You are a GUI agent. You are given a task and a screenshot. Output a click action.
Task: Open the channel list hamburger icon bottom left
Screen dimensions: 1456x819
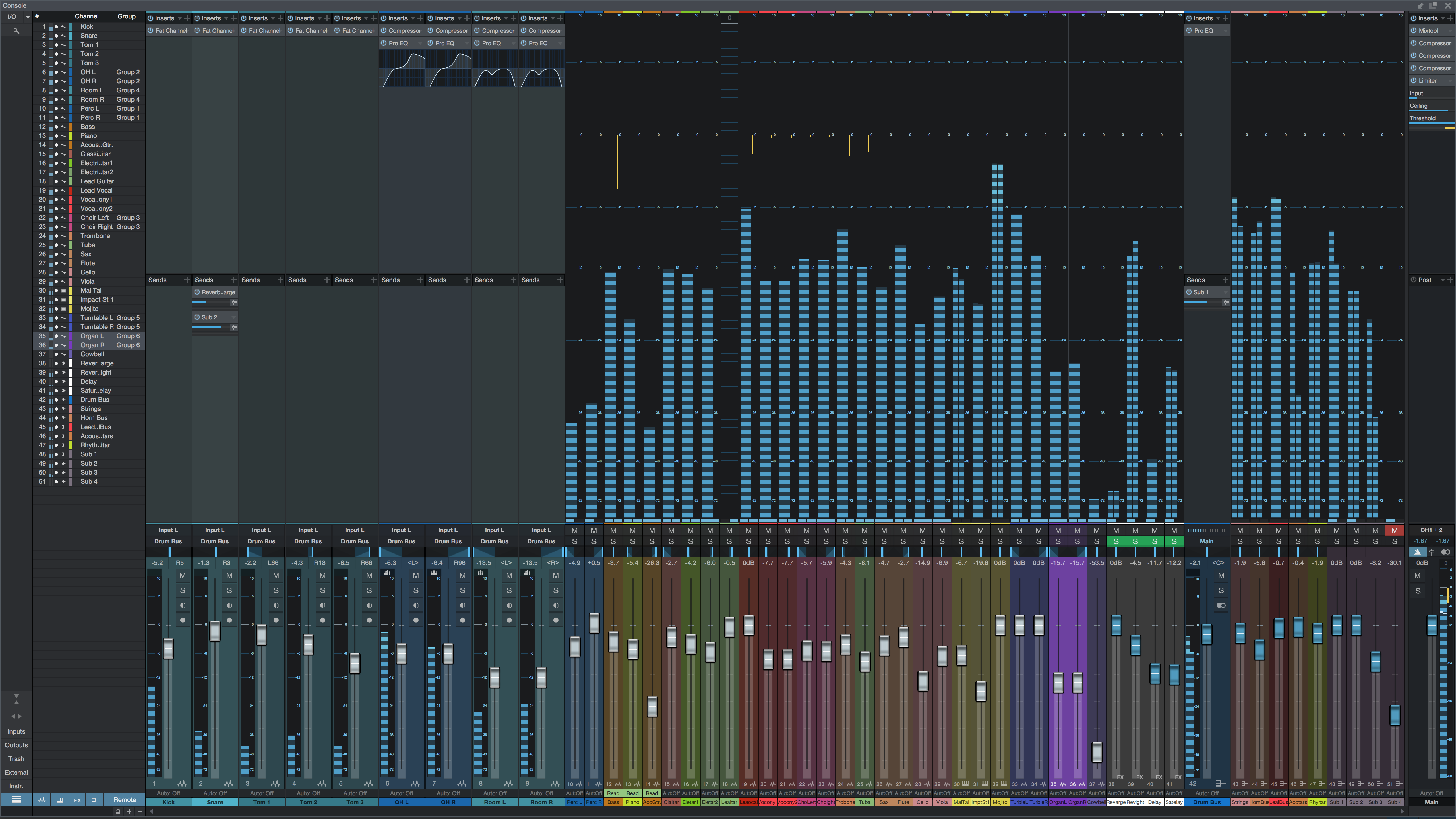pos(16,800)
